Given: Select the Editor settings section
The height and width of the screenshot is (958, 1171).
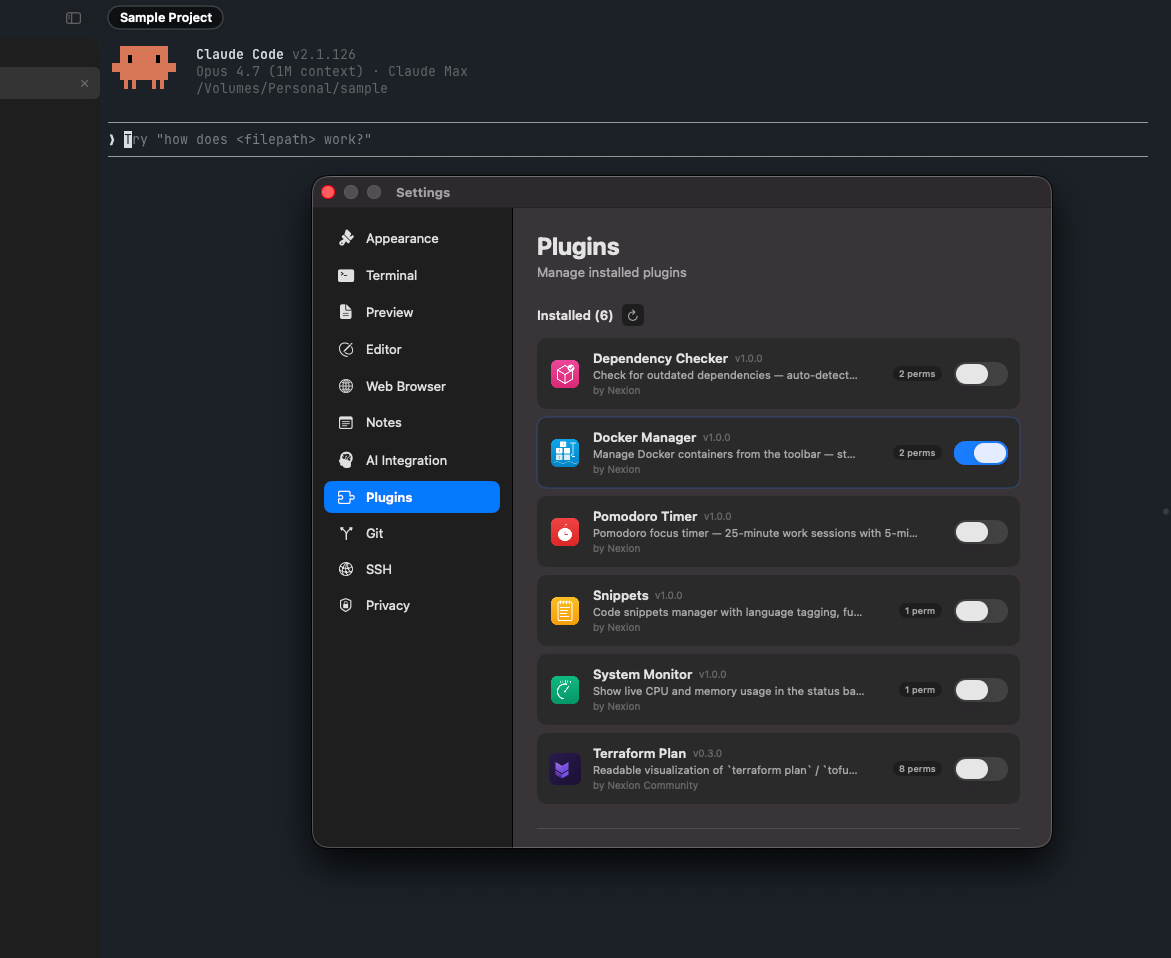Looking at the screenshot, I should pyautogui.click(x=411, y=349).
